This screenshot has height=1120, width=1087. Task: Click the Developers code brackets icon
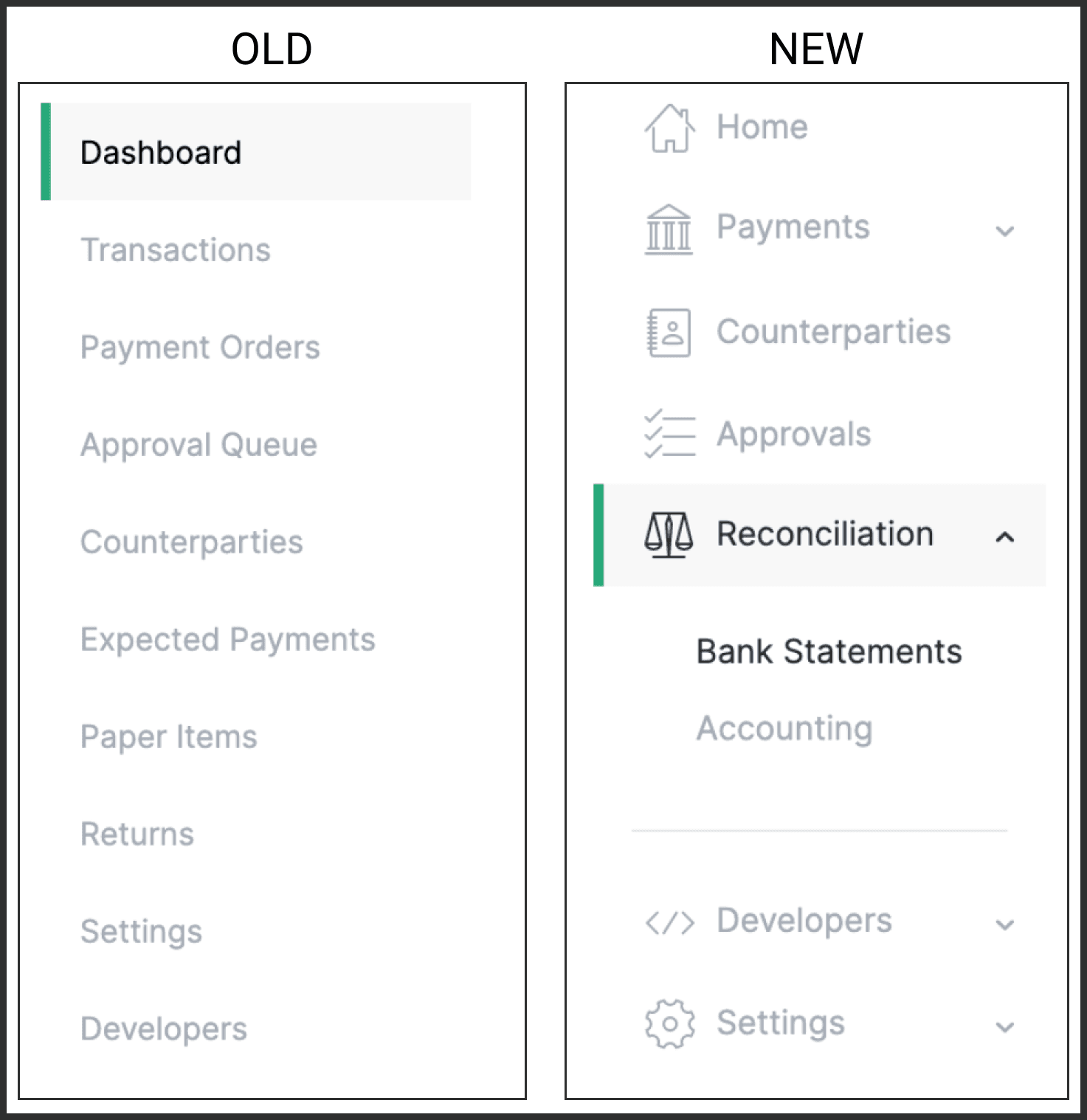669,922
